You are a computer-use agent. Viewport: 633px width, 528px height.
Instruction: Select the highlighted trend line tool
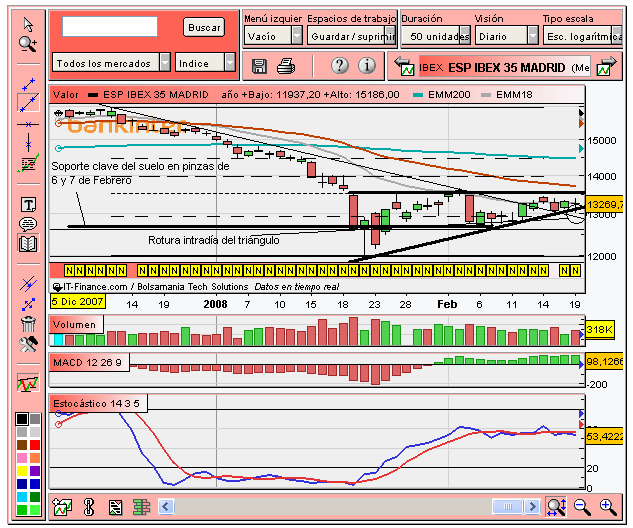tap(28, 103)
